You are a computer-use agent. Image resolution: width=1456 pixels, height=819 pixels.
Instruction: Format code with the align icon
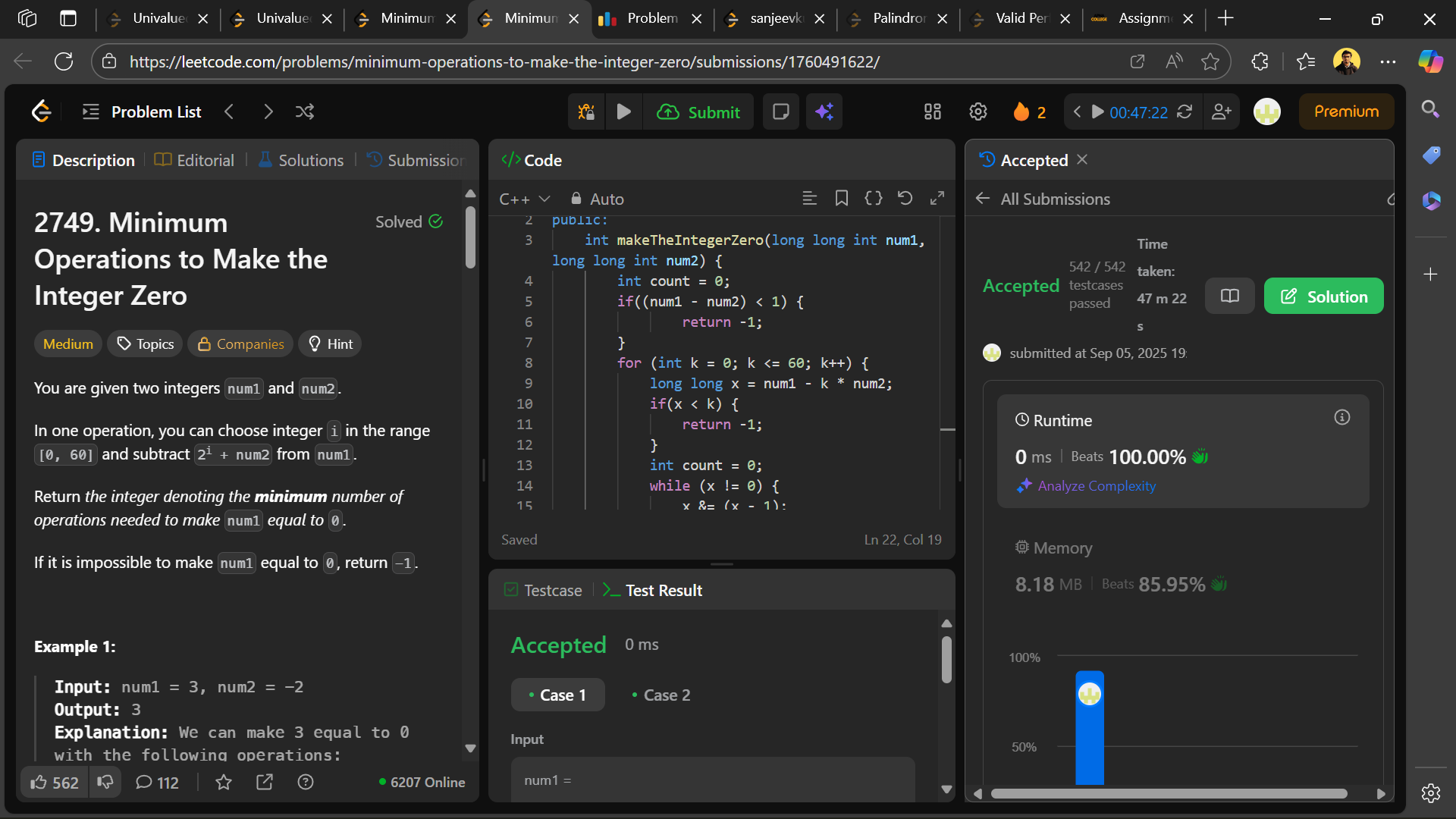[809, 199]
